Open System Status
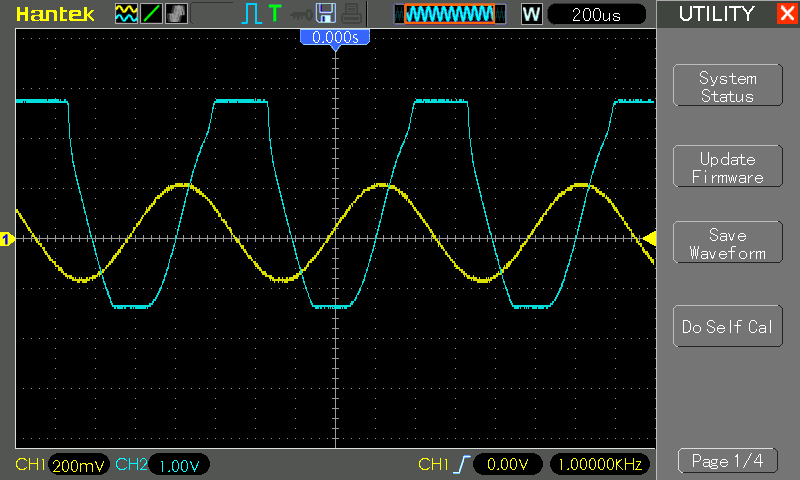Viewport: 800px width, 480px height. tap(728, 85)
